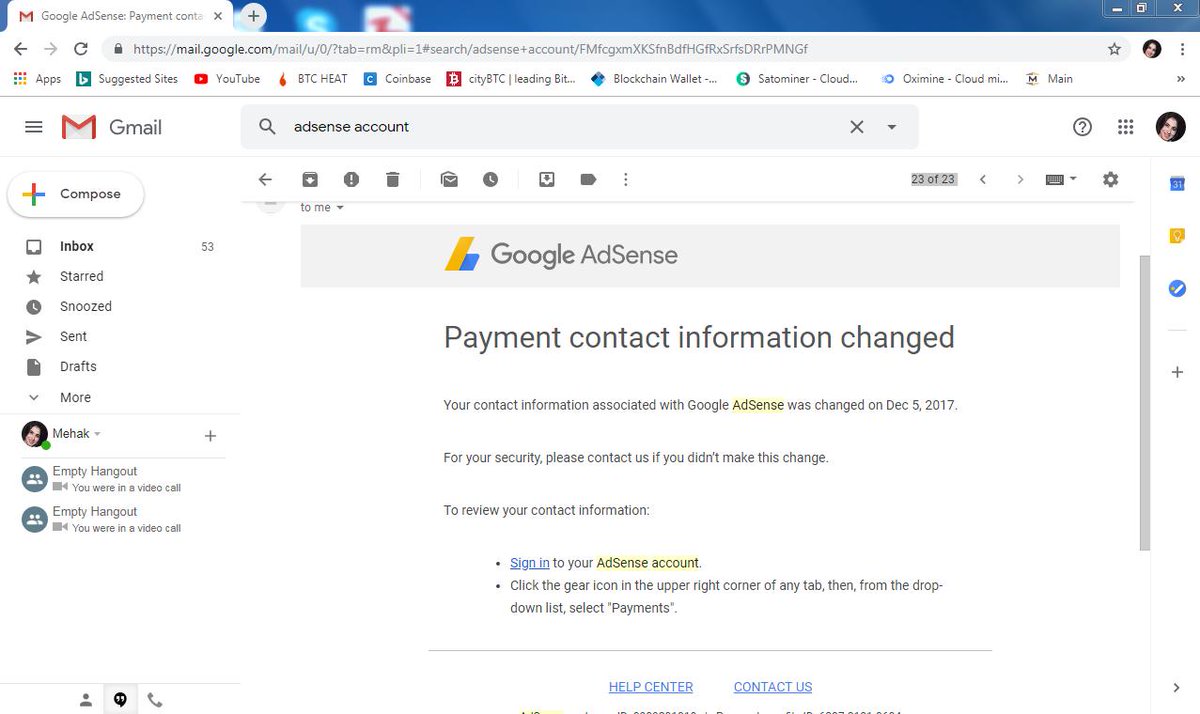This screenshot has width=1200, height=714.
Task: Go to the newer conversation
Action: coord(983,180)
